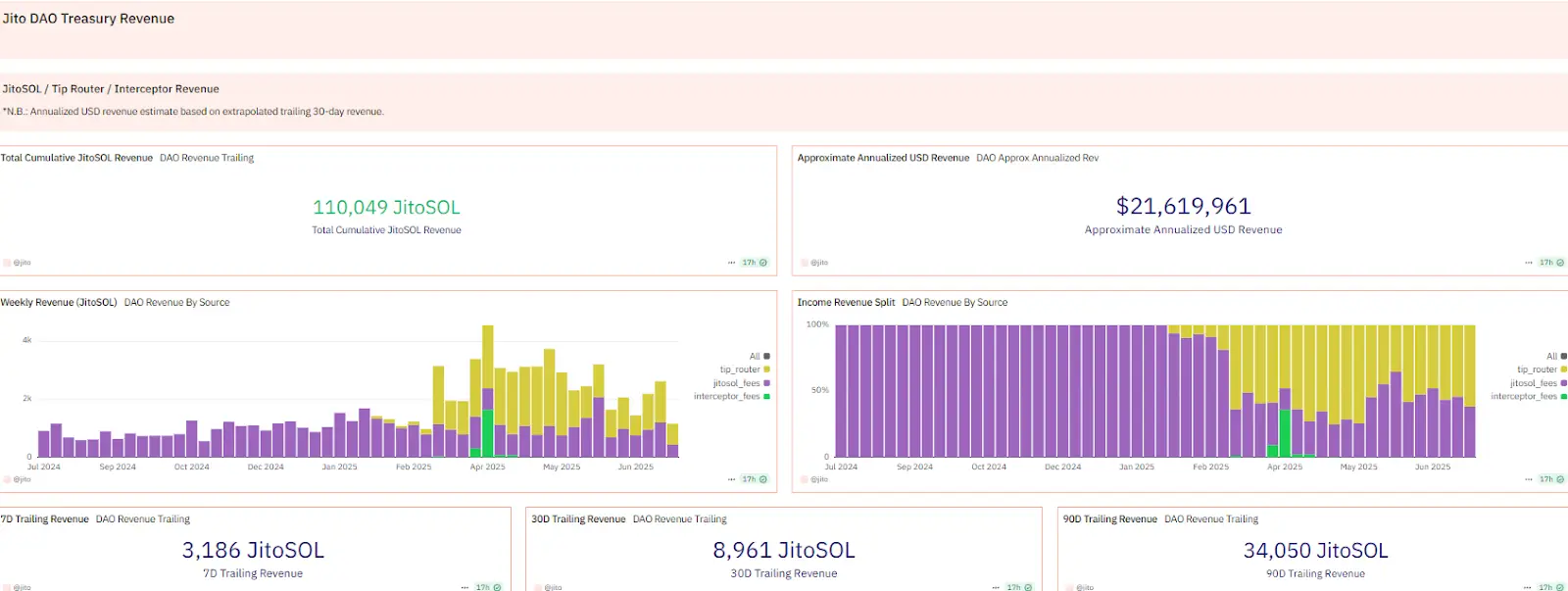This screenshot has width=1568, height=591.
Task: Click the 3,186 JitoSOL 7D value
Action: coord(253,551)
